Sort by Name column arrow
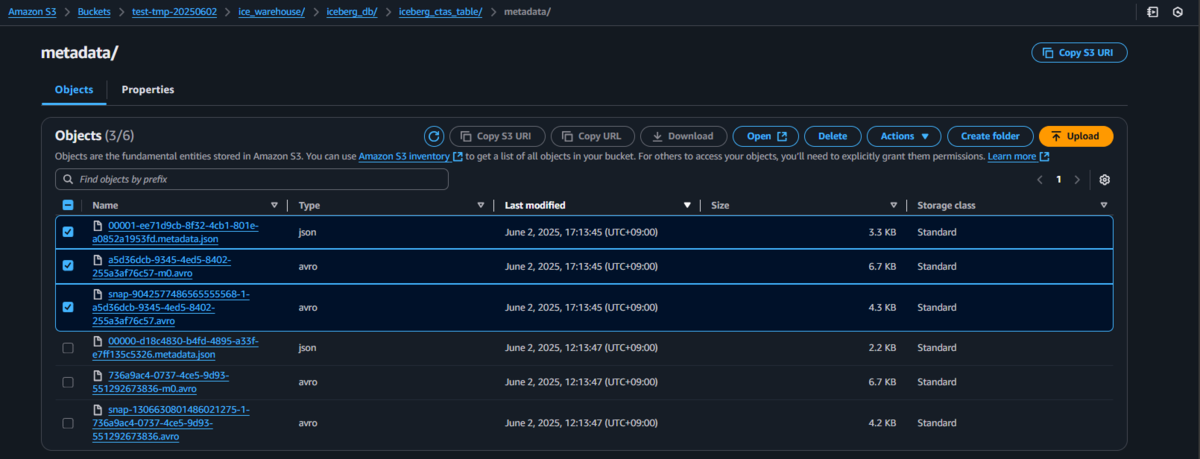Screen dimensions: 1200x459 coord(275,205)
